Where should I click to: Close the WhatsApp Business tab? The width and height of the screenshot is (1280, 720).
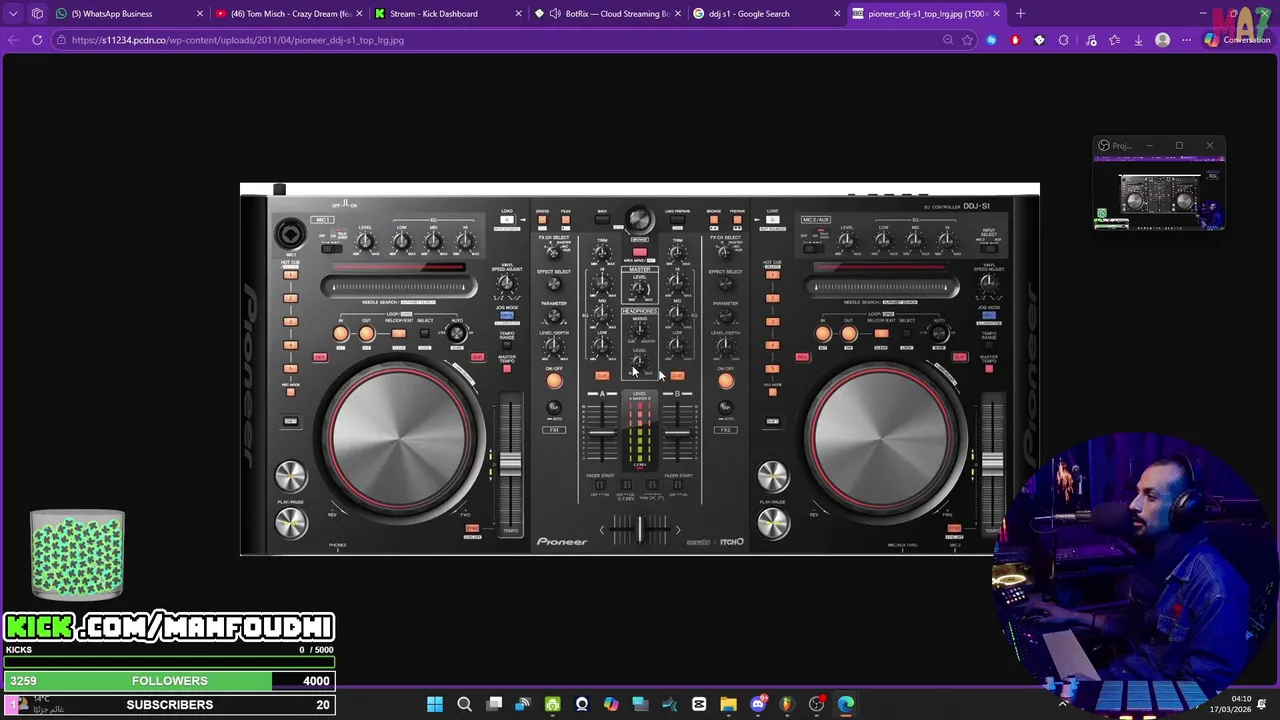tap(200, 14)
